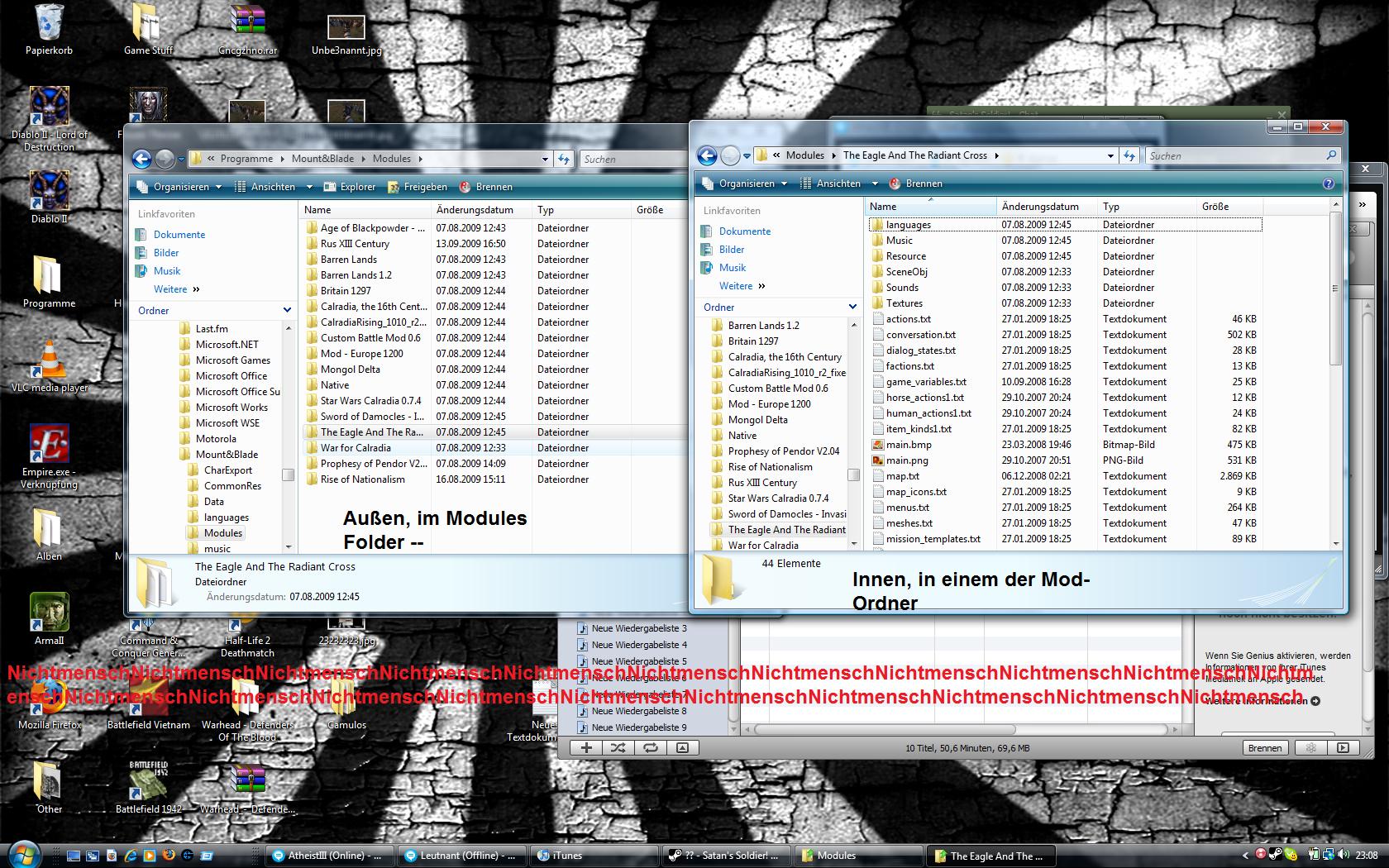Switch to AtheistIII (Online) taskbar button
The height and width of the screenshot is (868, 1389).
click(x=331, y=856)
